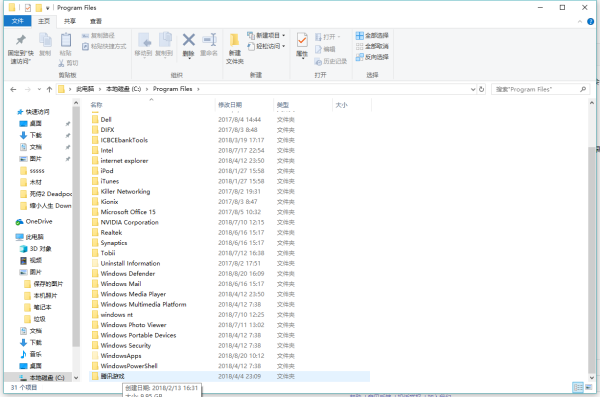Expand the address bar history dropdown
Screen dimensions: 600x397
pyautogui.click(x=473, y=89)
